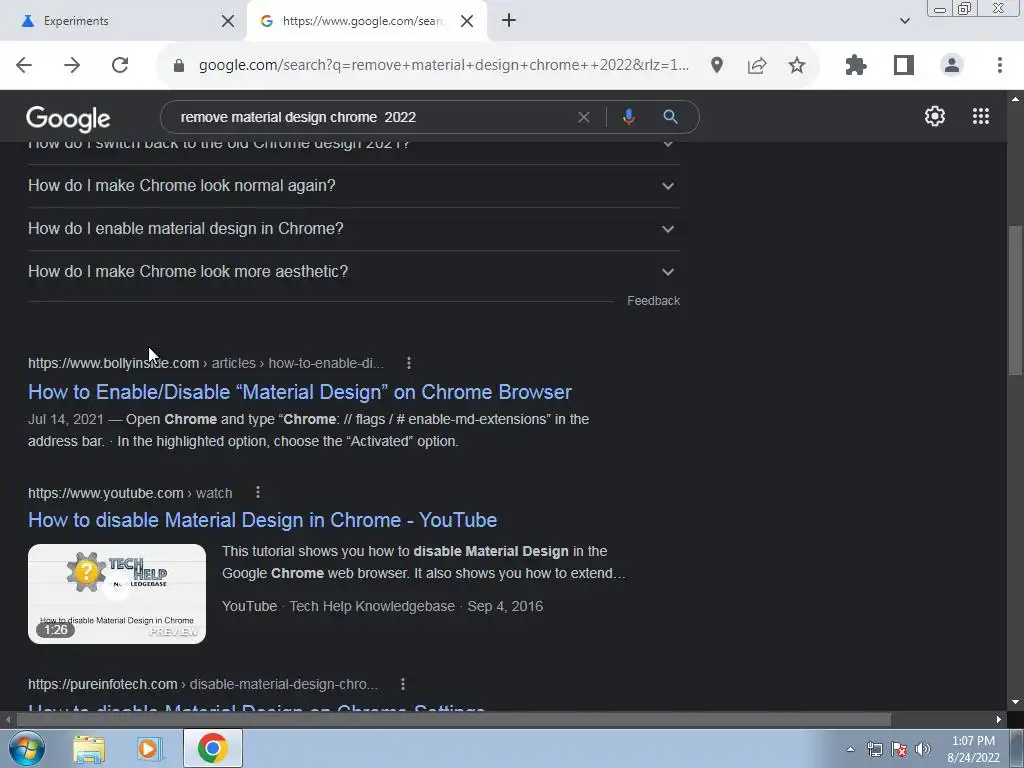This screenshot has width=1024, height=768.
Task: Open the bollyinside.com URL breadcrumb
Action: (x=206, y=363)
